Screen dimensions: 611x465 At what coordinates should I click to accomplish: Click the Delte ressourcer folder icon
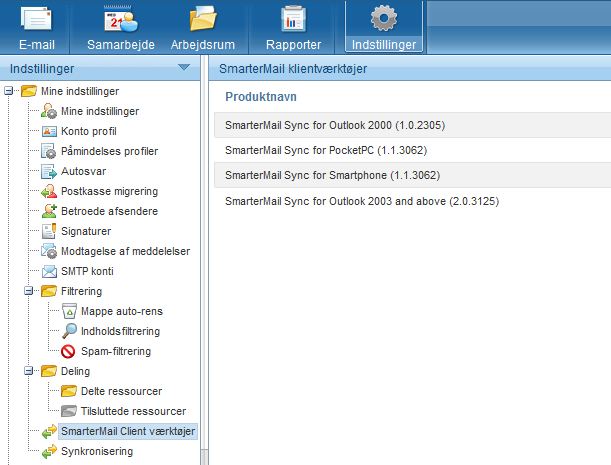[x=69, y=391]
